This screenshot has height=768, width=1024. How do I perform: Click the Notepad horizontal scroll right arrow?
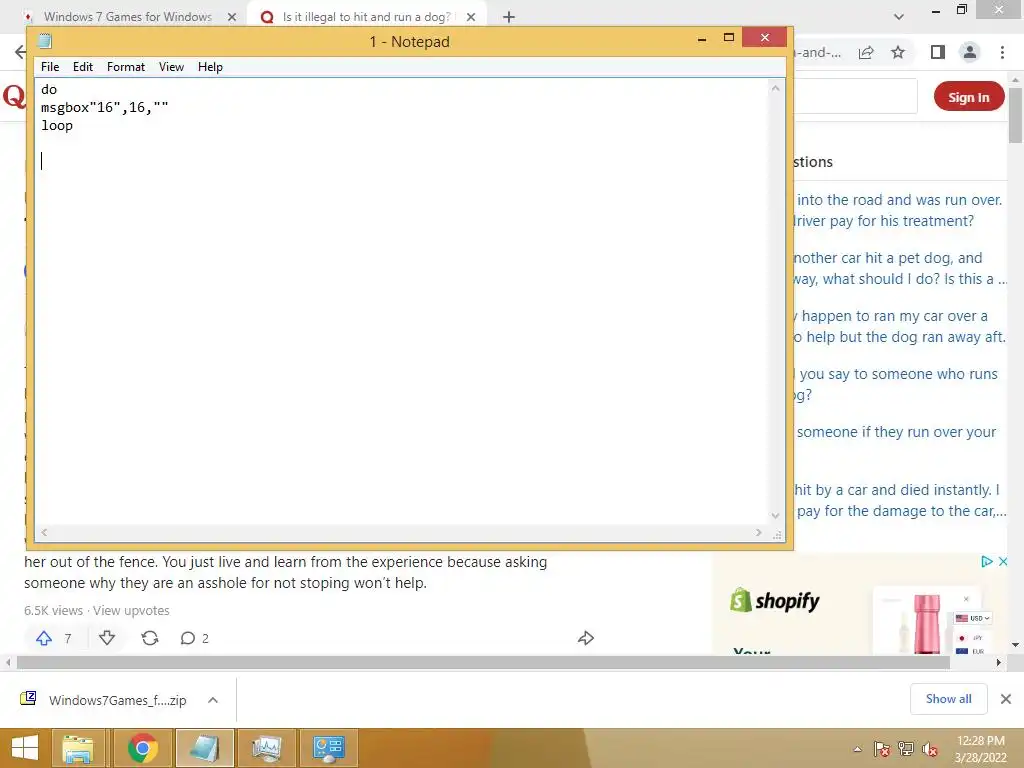pyautogui.click(x=758, y=533)
